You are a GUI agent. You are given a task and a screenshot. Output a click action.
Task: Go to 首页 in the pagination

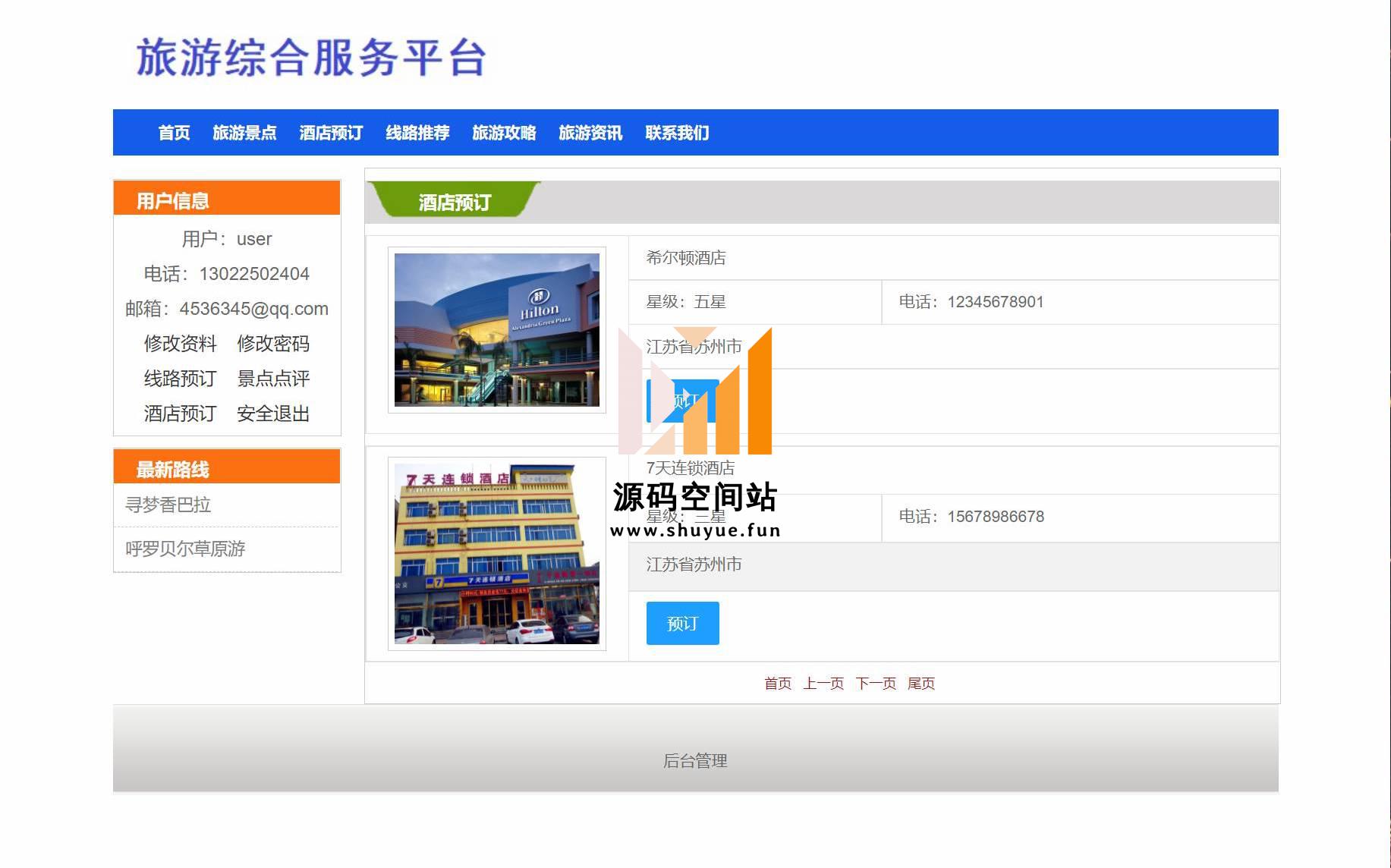(778, 684)
